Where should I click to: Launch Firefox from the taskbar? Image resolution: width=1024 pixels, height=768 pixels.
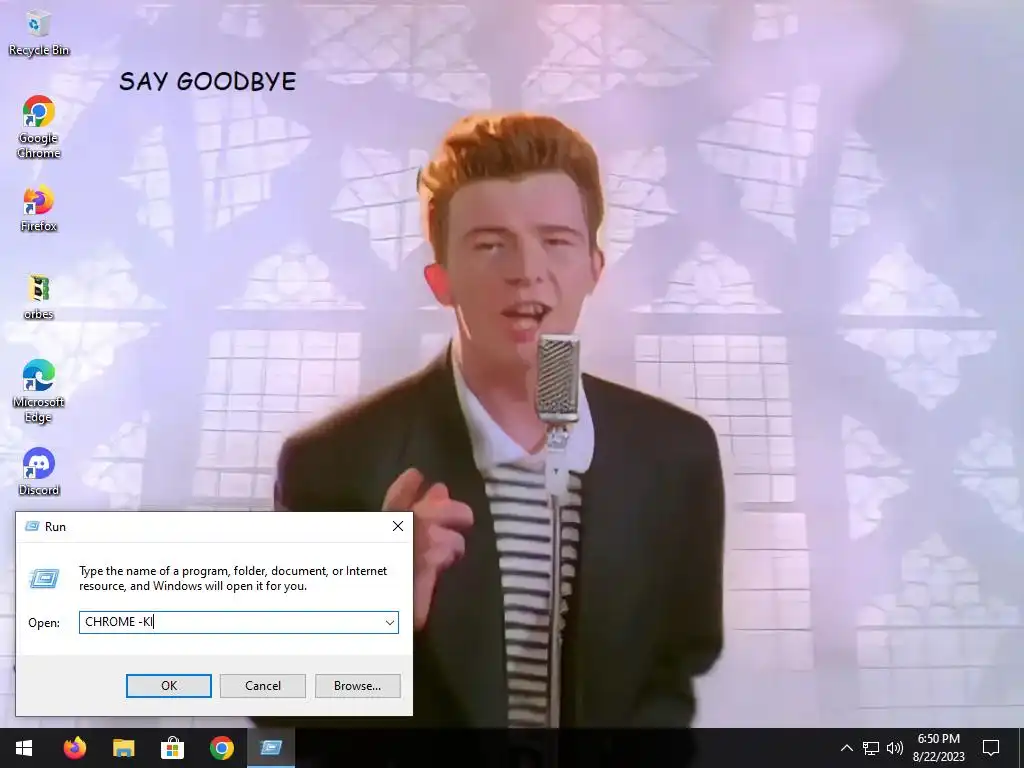tap(74, 748)
